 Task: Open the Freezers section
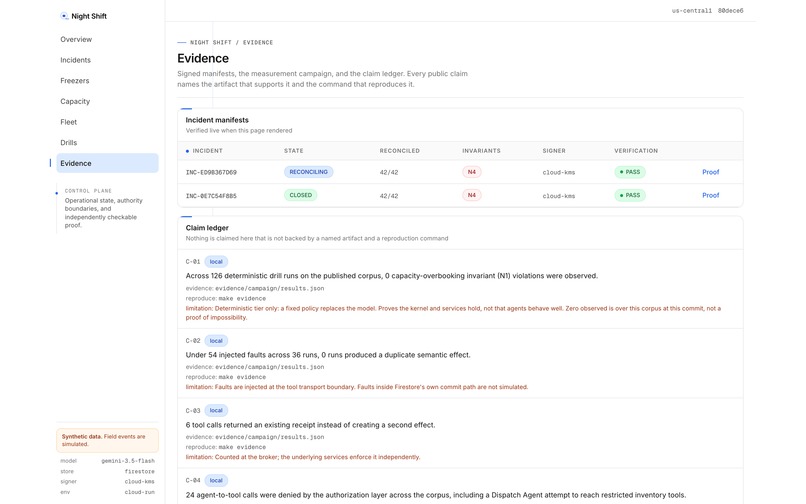[75, 81]
